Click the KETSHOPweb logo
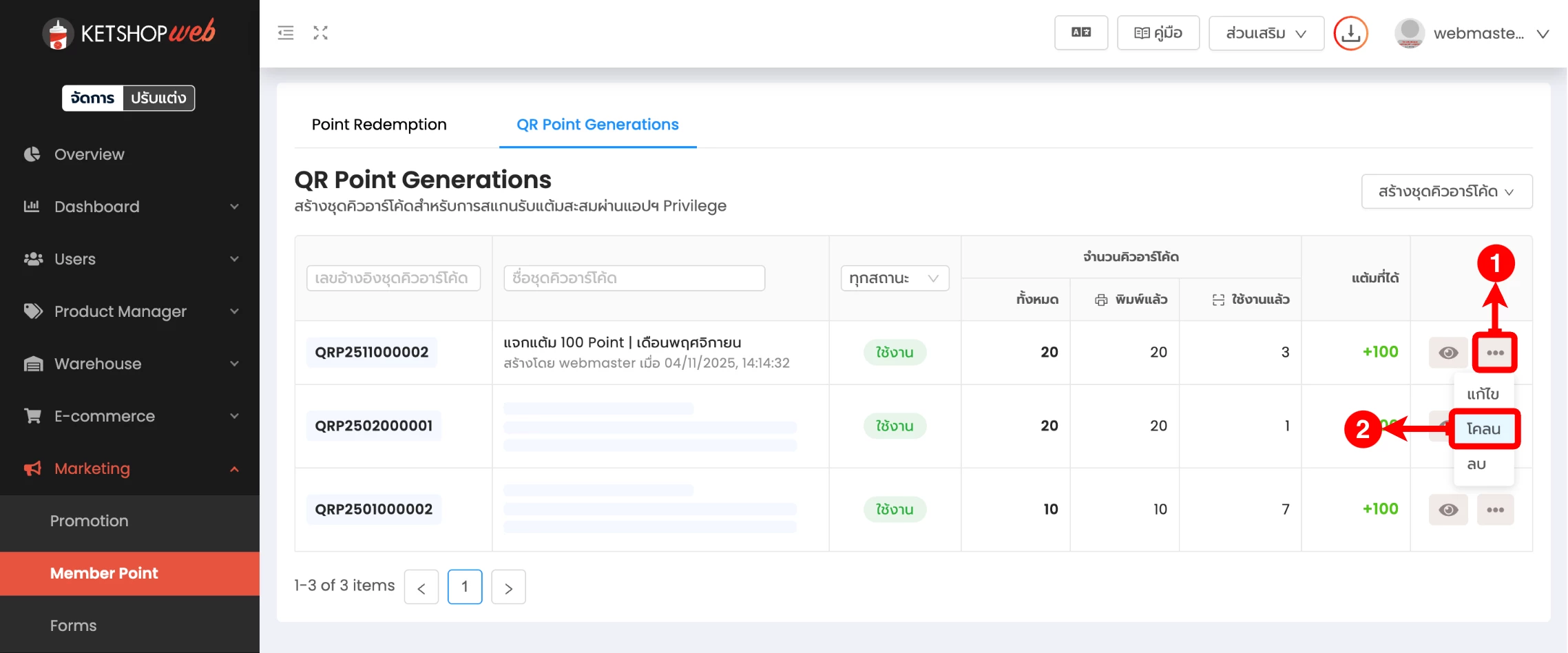 129,33
